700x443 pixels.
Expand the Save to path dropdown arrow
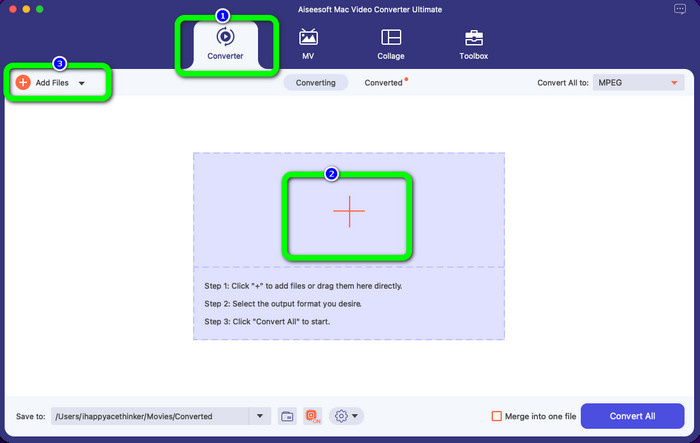(260, 416)
